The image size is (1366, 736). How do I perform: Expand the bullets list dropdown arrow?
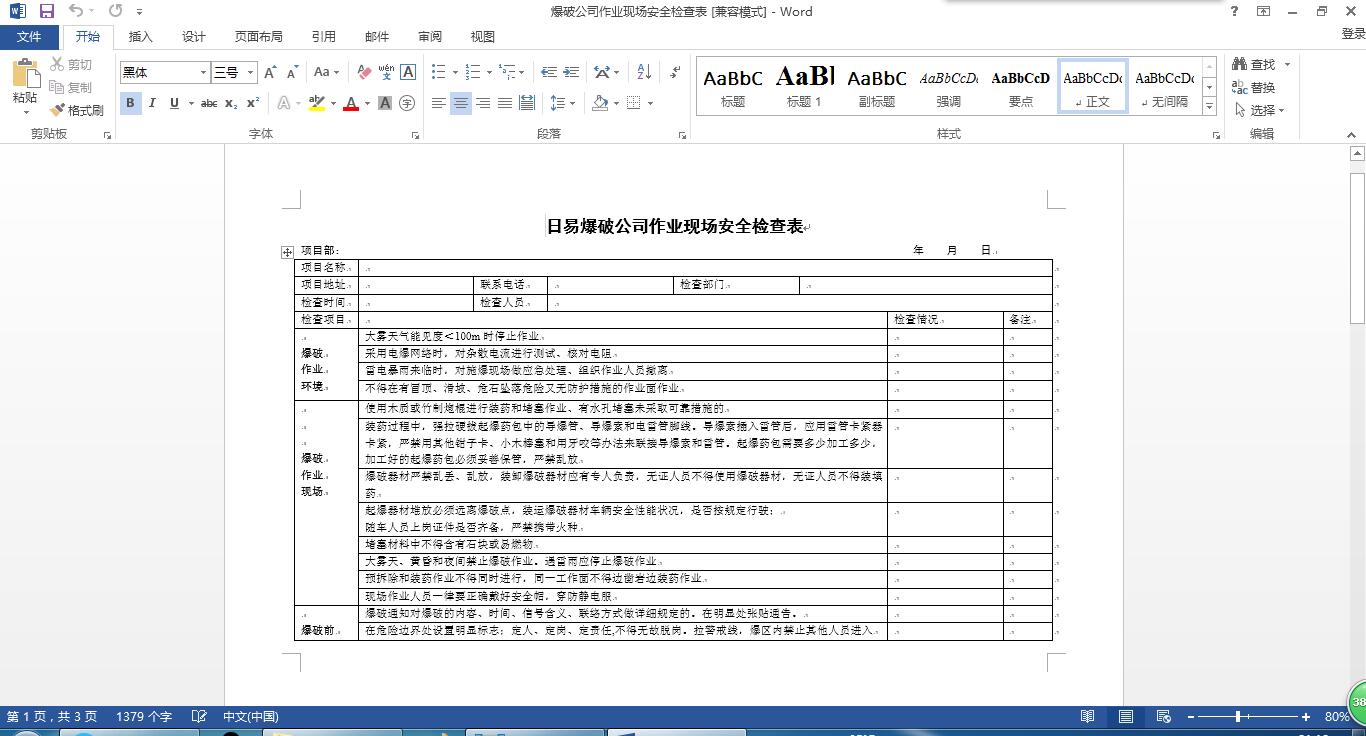tap(455, 72)
